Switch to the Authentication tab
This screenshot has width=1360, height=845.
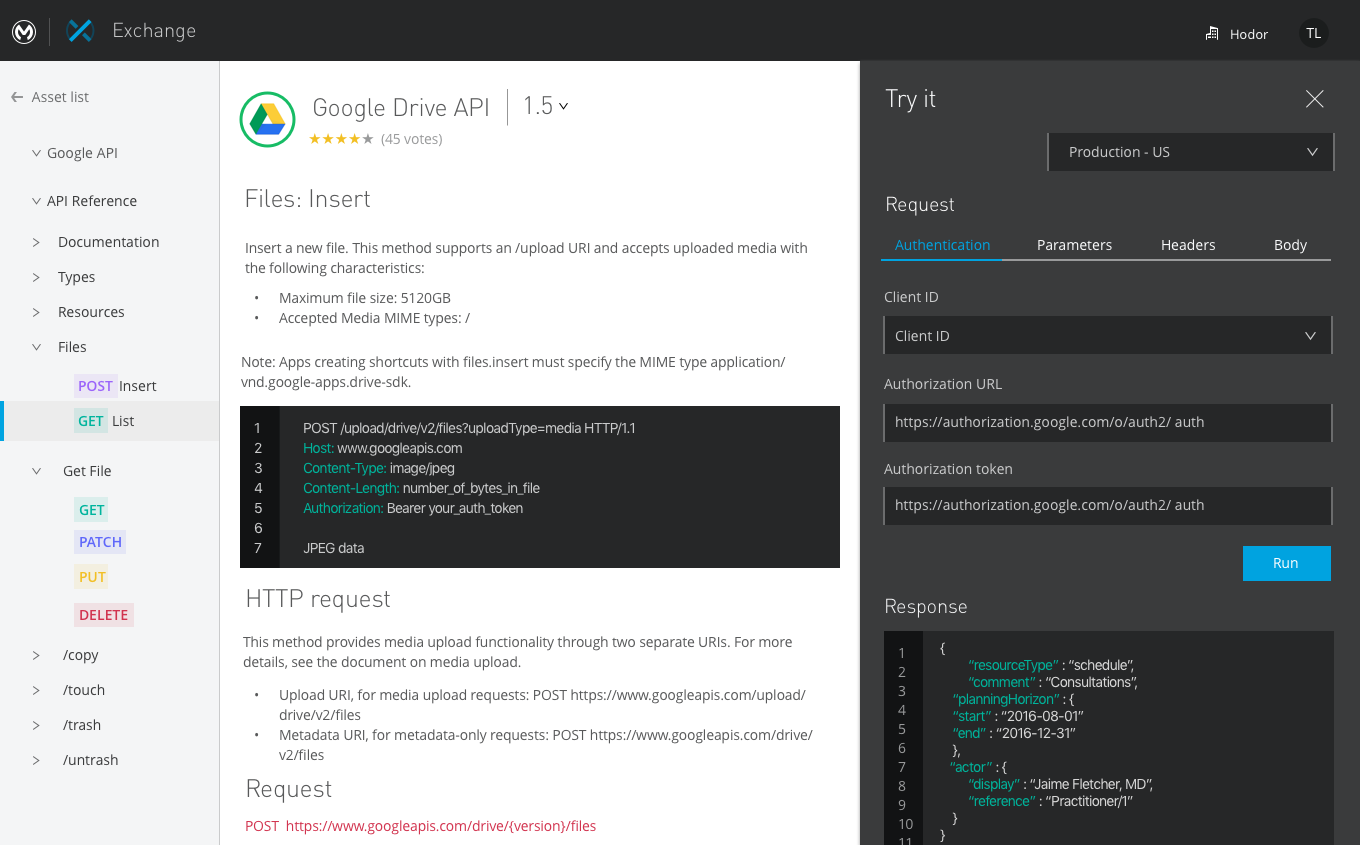coord(942,245)
